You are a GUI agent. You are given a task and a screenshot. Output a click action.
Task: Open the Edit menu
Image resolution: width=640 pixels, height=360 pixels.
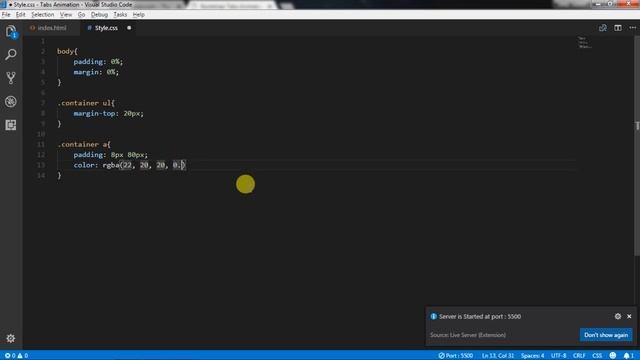coord(20,15)
